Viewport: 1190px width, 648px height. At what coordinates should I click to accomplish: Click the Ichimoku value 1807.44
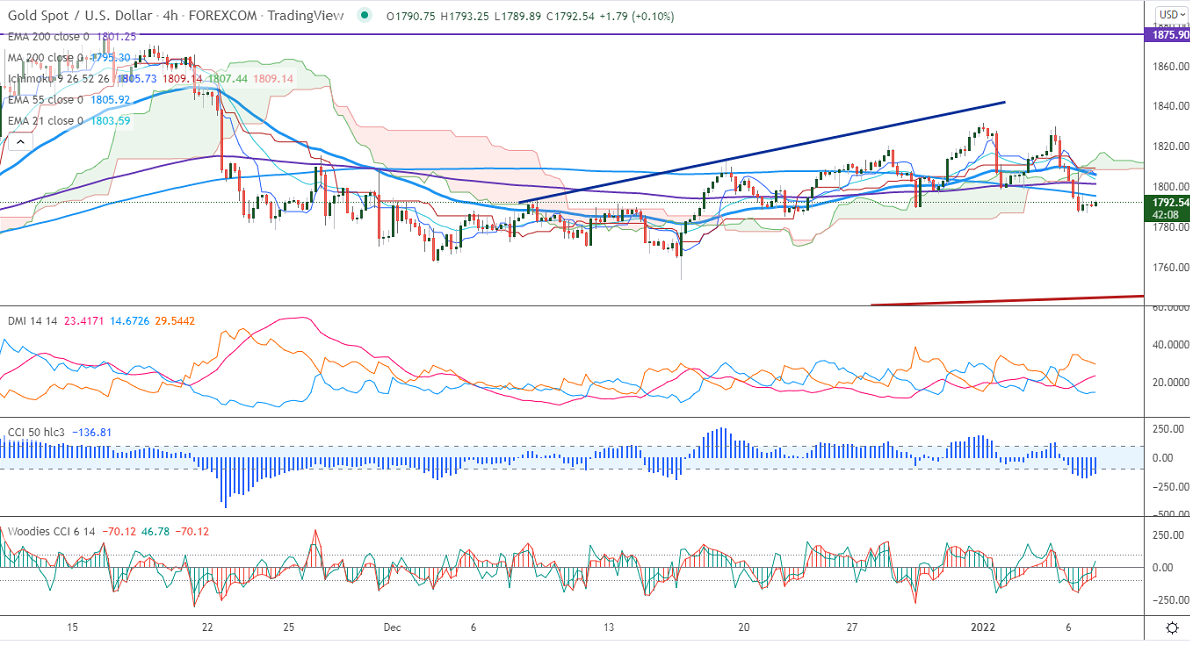(228, 79)
